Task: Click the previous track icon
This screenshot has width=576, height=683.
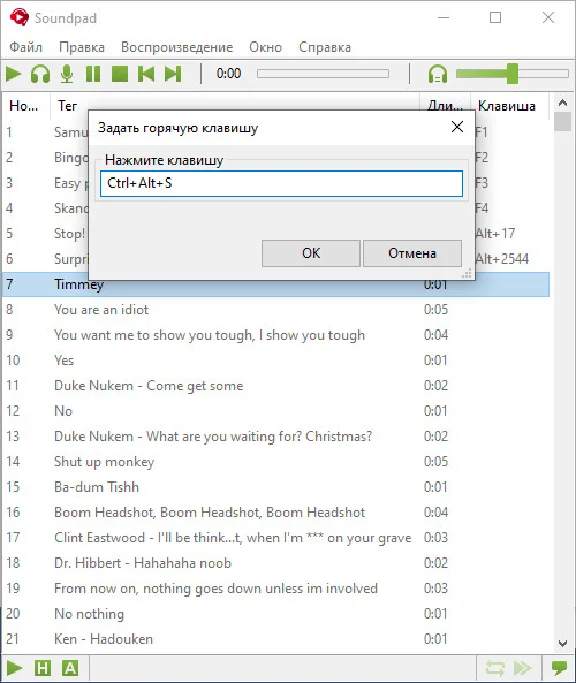Action: coord(146,74)
